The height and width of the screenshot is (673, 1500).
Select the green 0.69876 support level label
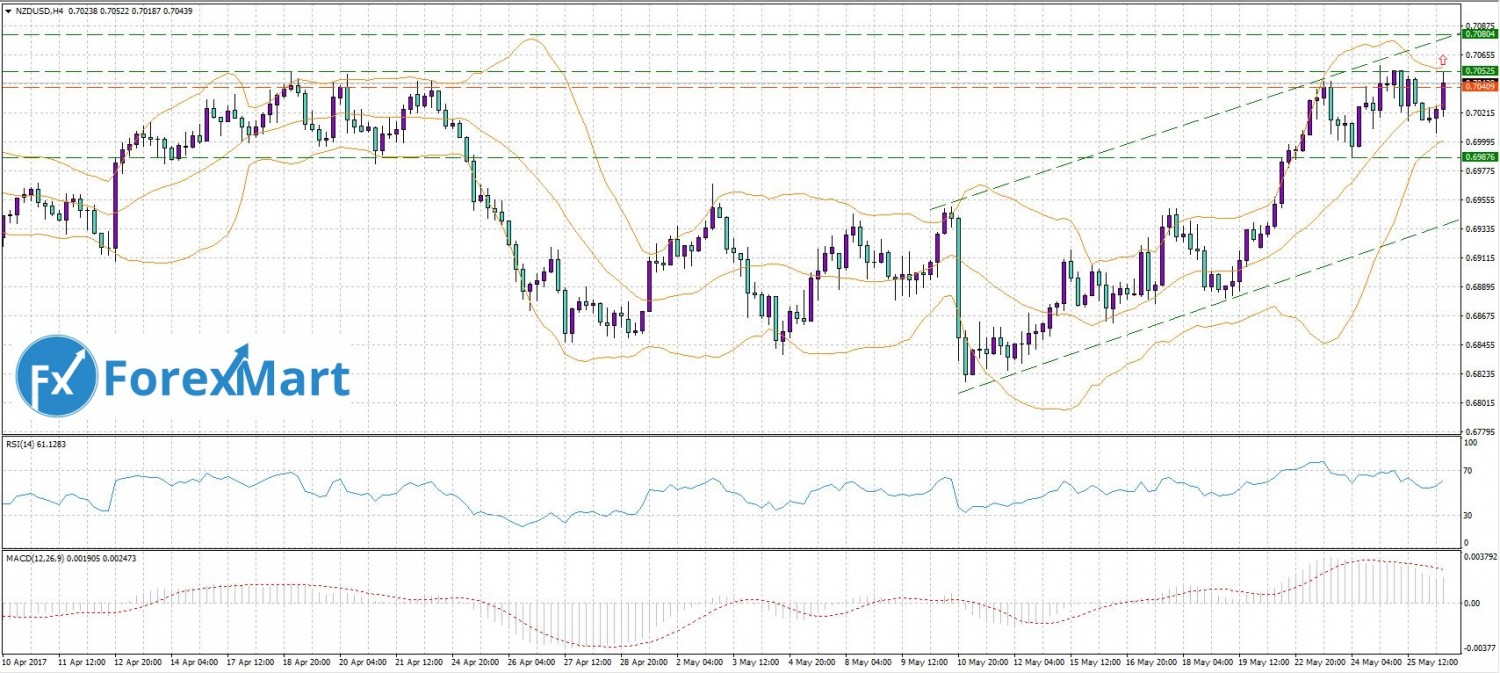click(1479, 157)
